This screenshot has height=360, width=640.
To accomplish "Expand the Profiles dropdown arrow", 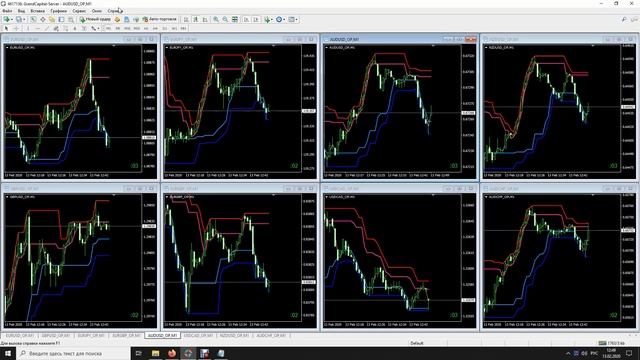I will (24, 19).
